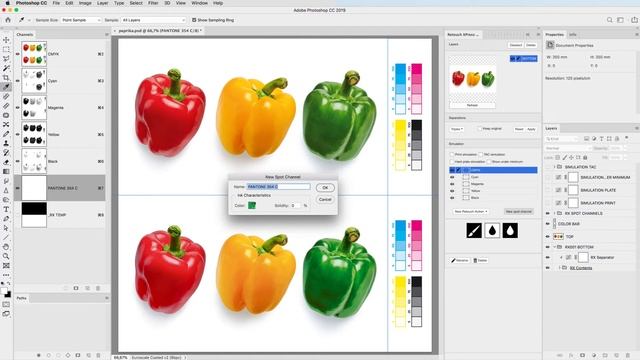
Task: Toggle Show Sampling Ring checkbox
Action: 194,20
